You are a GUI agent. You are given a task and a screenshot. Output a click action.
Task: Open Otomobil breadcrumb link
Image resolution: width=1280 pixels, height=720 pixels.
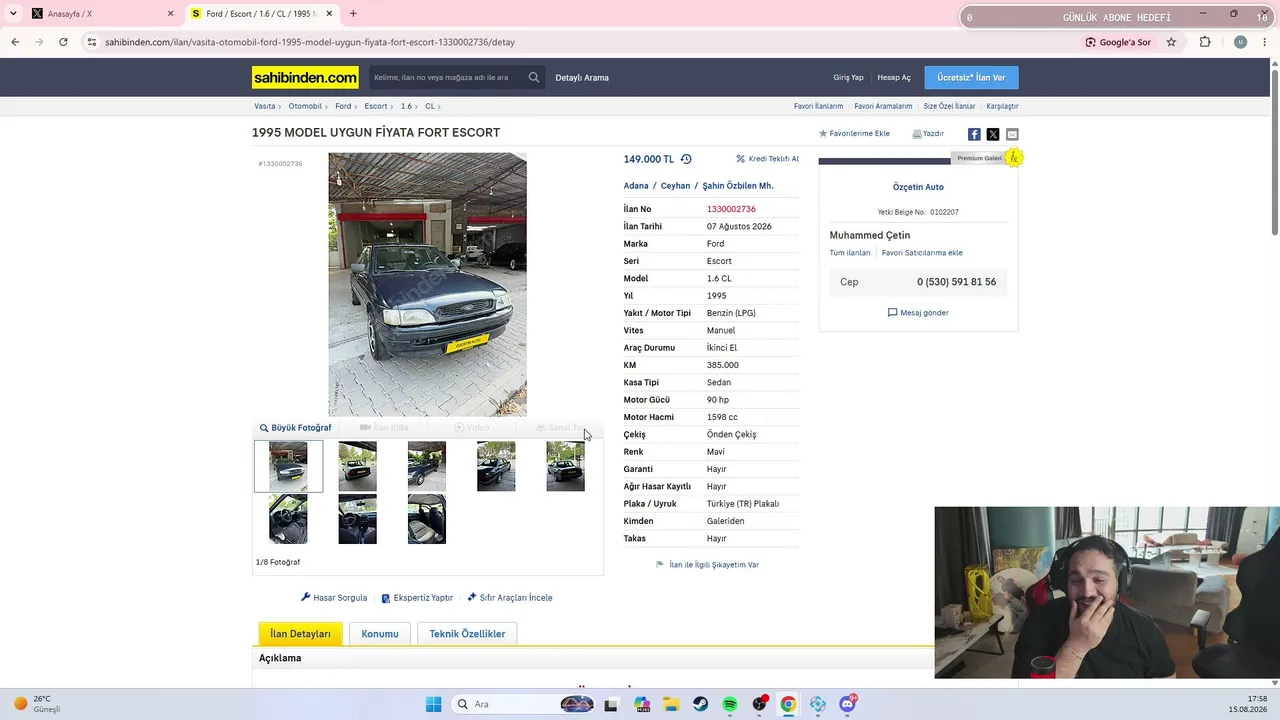(305, 106)
